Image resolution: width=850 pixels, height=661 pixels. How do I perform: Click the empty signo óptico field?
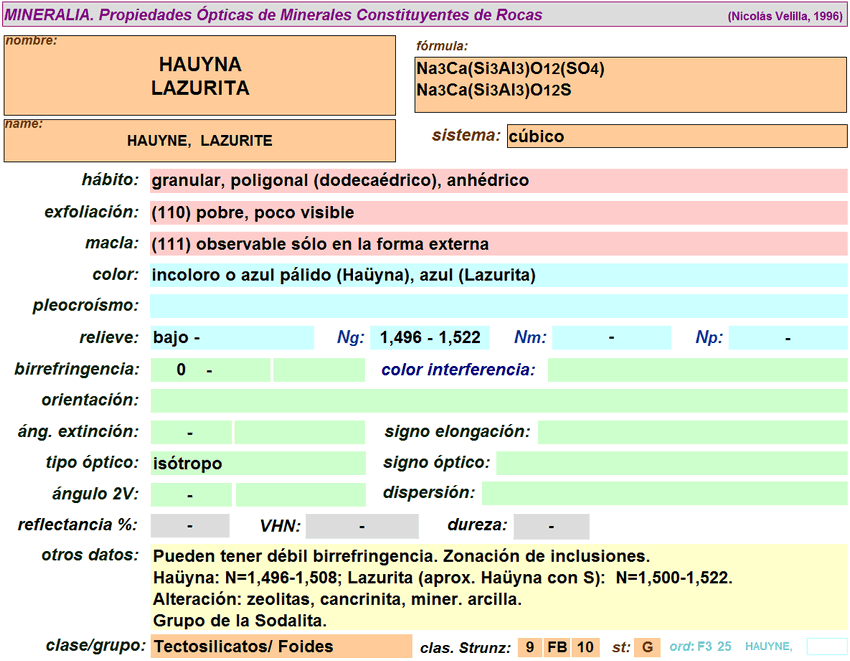pos(670,463)
